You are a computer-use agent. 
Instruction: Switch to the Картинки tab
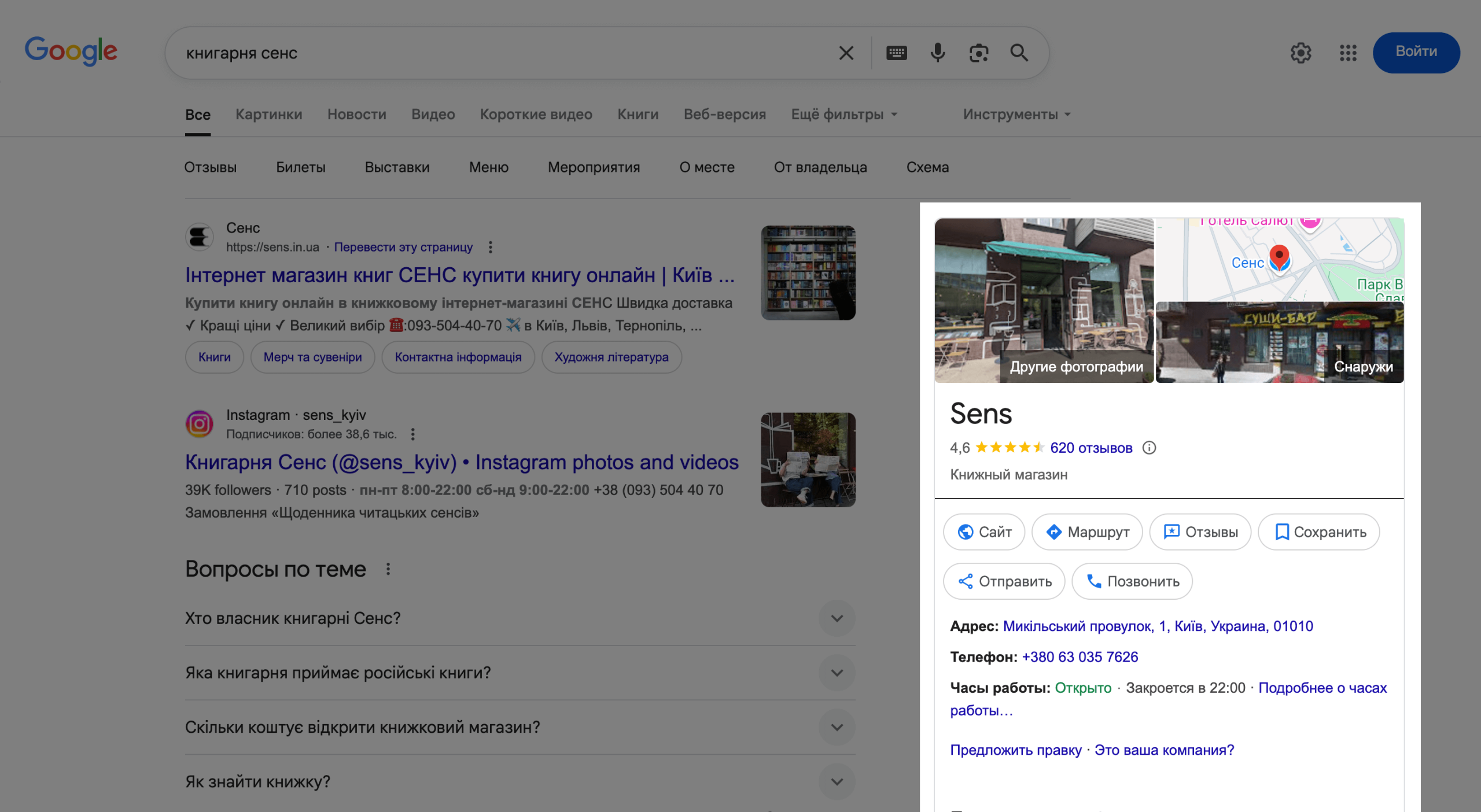click(269, 115)
